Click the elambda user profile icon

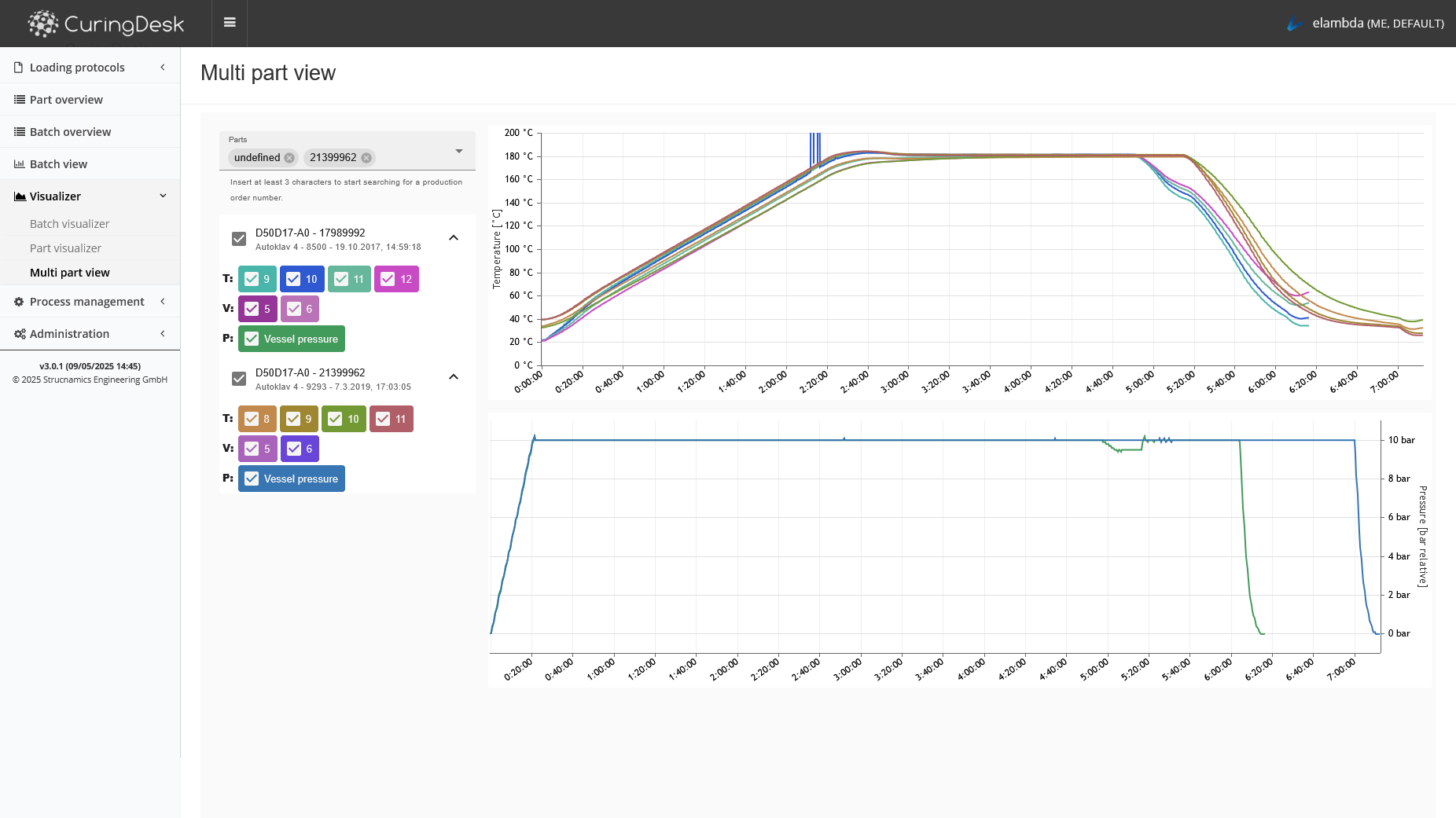1294,24
